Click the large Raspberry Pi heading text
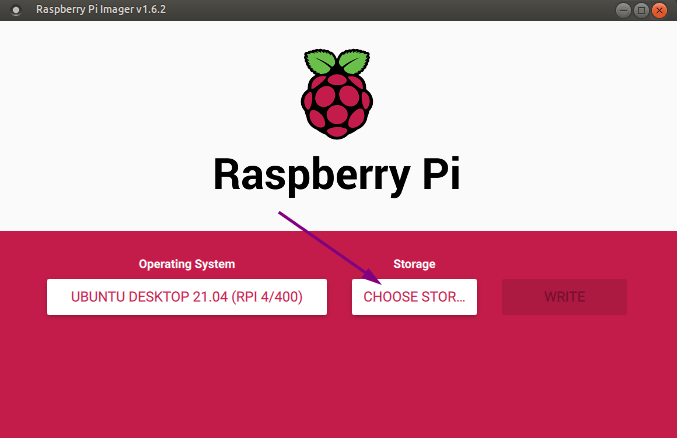The image size is (677, 438). [336, 174]
